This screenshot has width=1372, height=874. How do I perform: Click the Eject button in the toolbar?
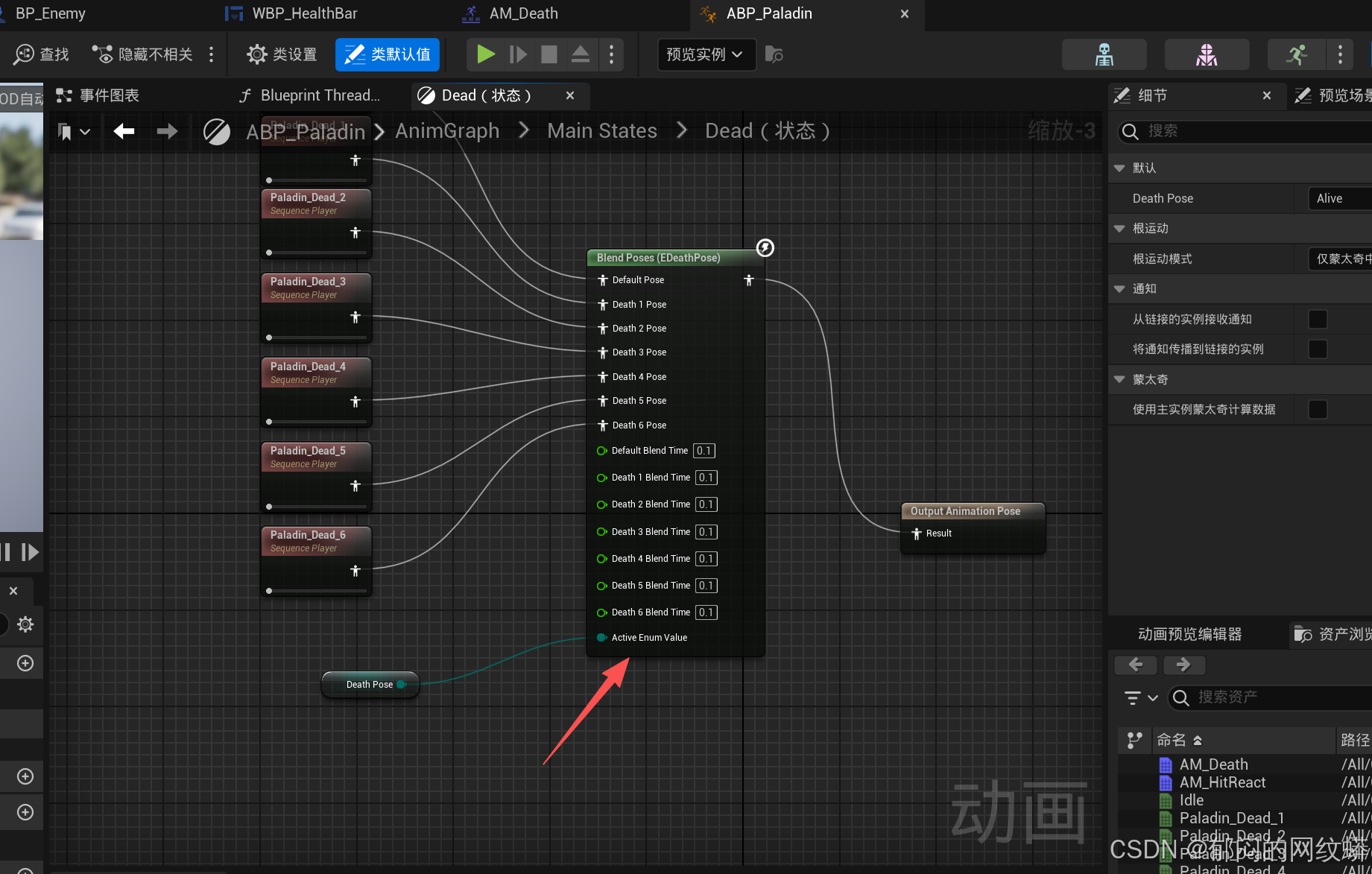[x=581, y=54]
